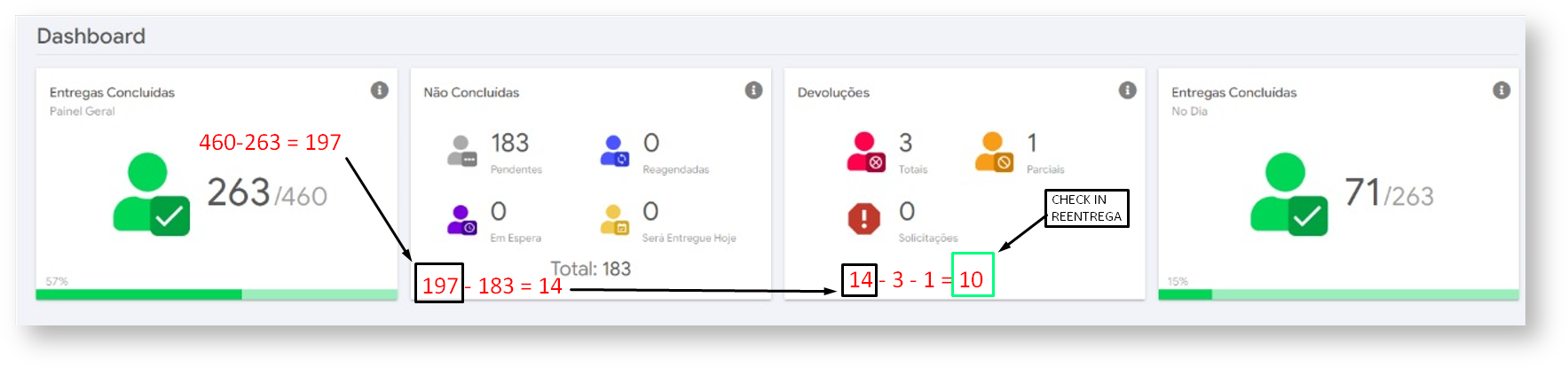Click the Painel Geral 57% progress bar
Image resolution: width=1568 pixels, height=368 pixels.
pos(217,294)
